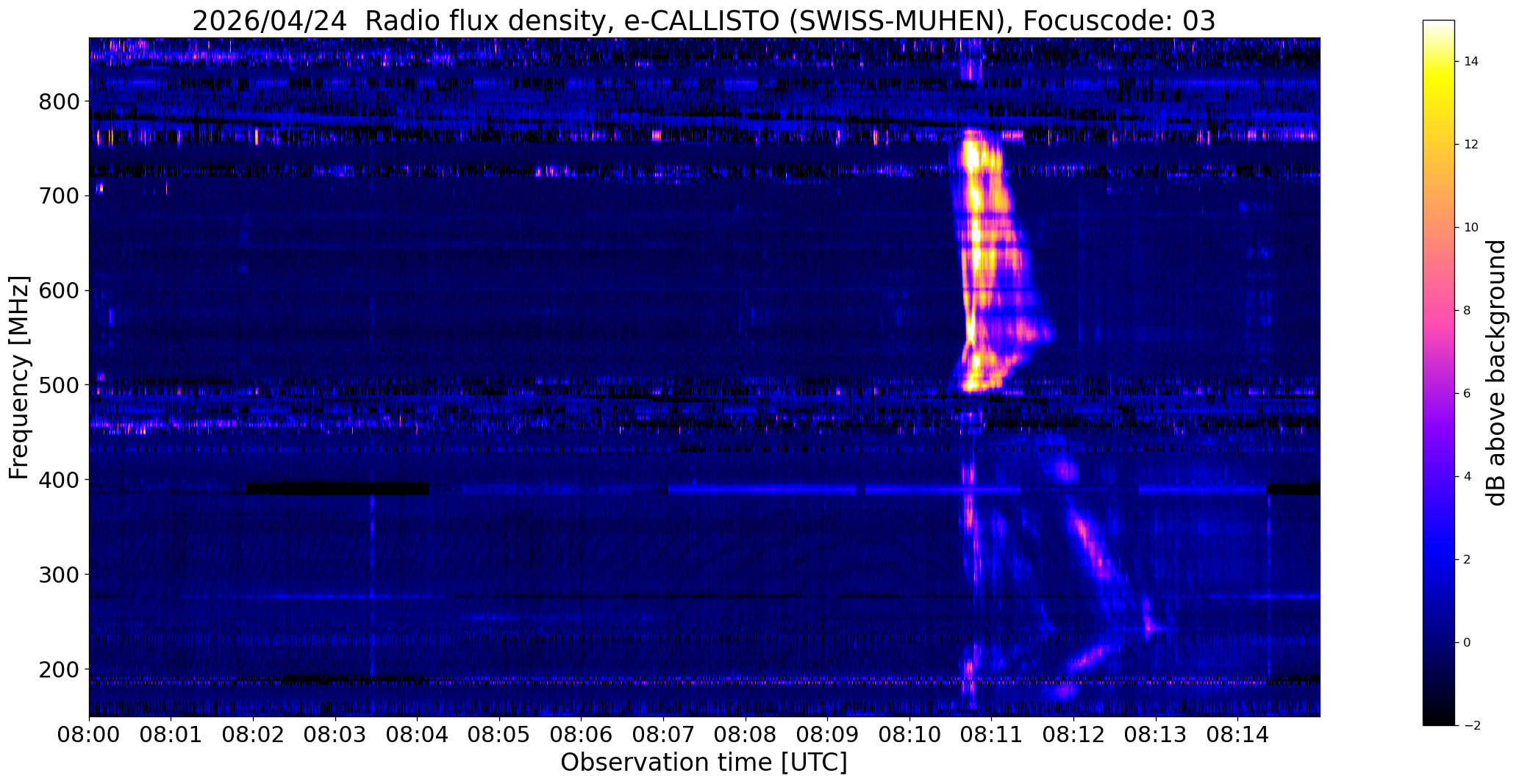Click the 200 frequency tick label

tap(59, 669)
